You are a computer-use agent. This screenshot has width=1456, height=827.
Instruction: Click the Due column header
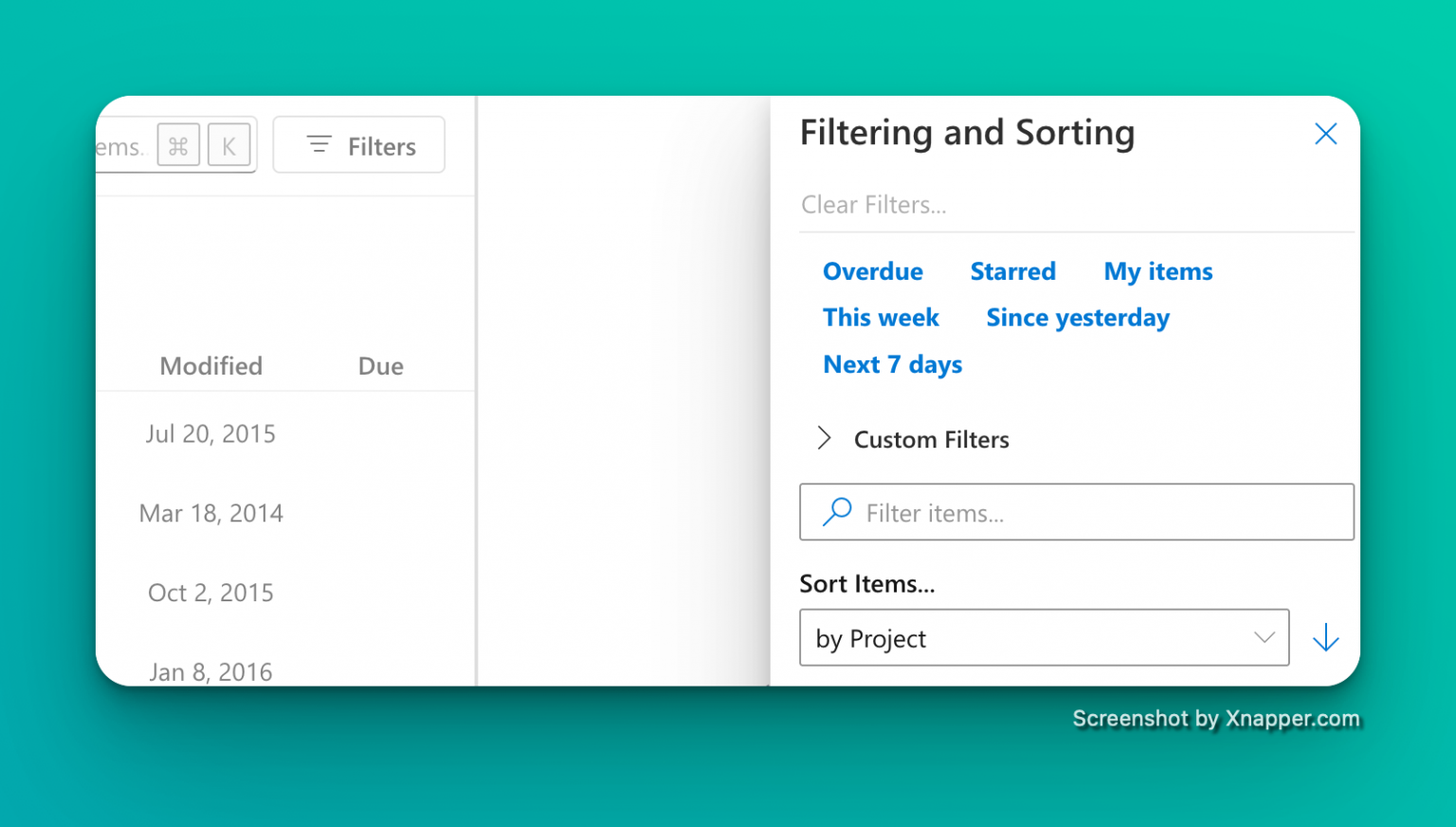pos(380,366)
